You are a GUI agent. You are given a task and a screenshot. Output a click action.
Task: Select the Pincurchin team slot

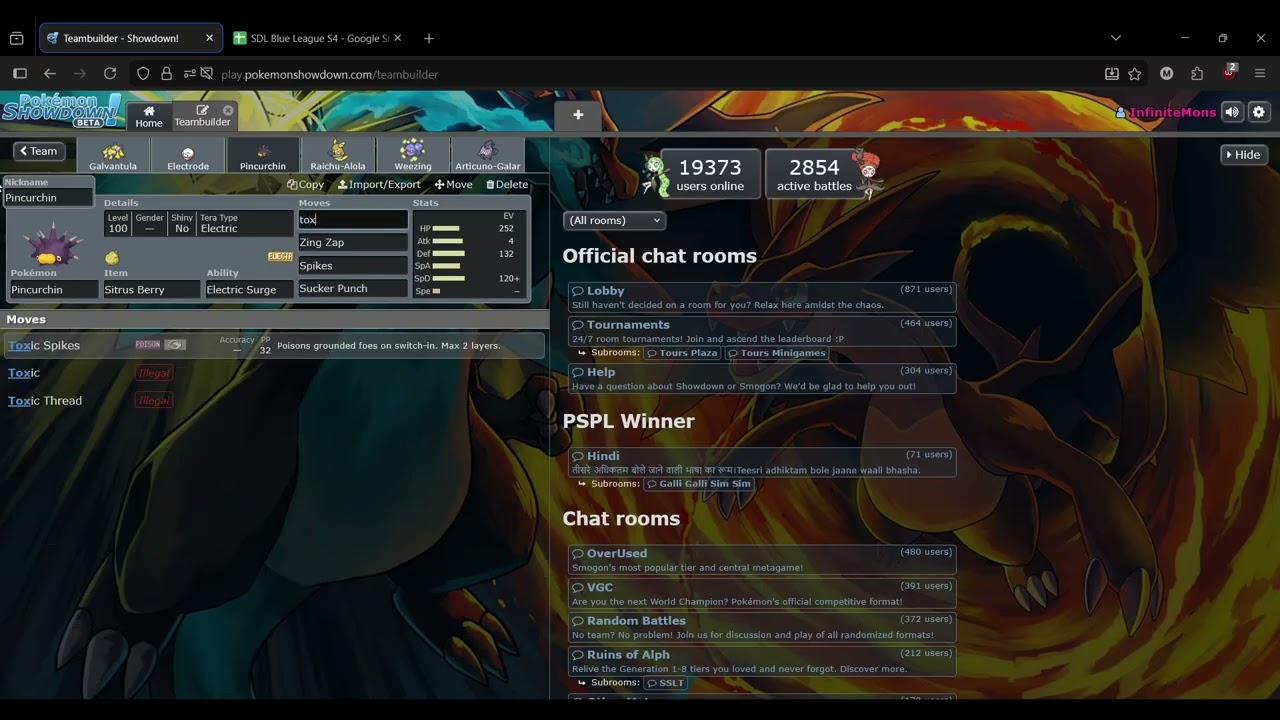pos(263,155)
